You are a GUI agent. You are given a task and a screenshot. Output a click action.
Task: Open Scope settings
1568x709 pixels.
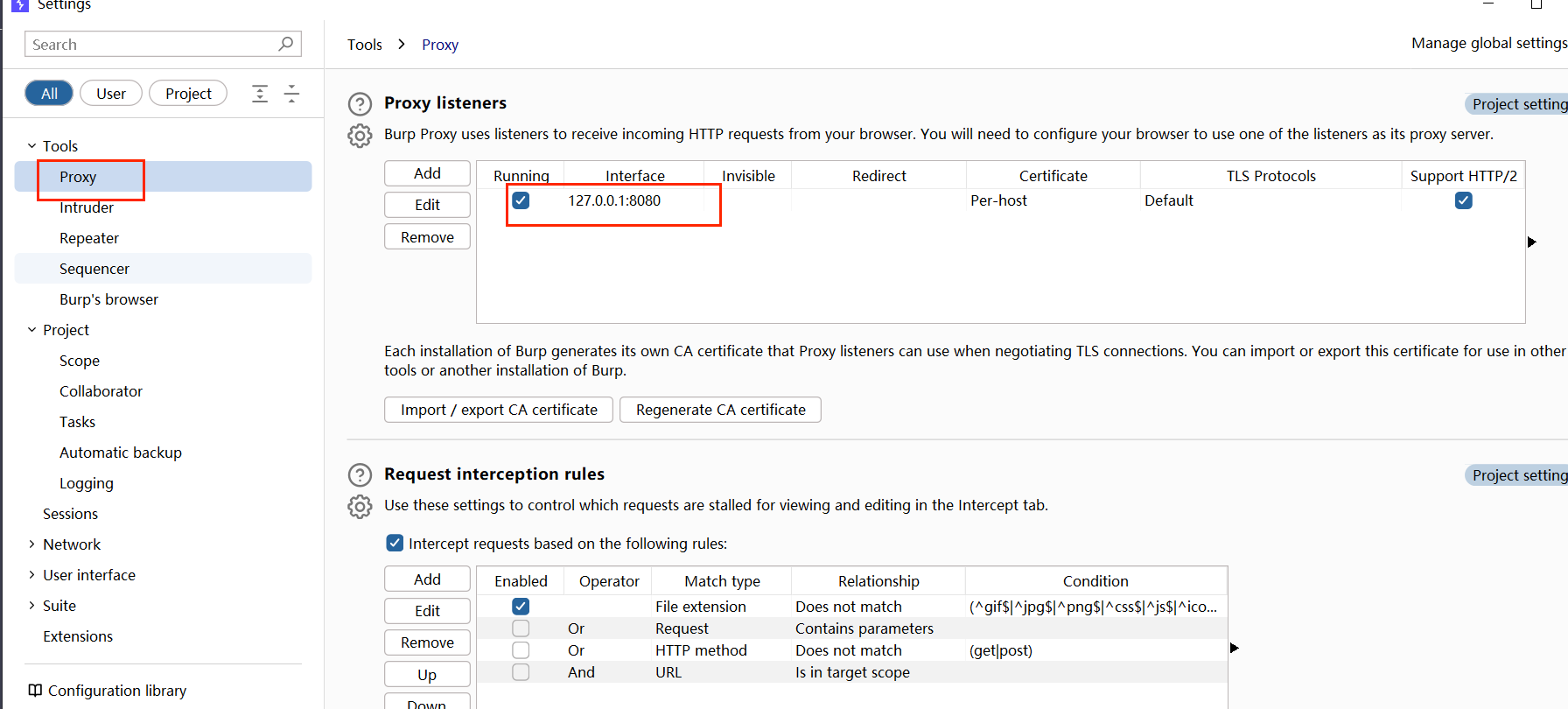tap(80, 361)
